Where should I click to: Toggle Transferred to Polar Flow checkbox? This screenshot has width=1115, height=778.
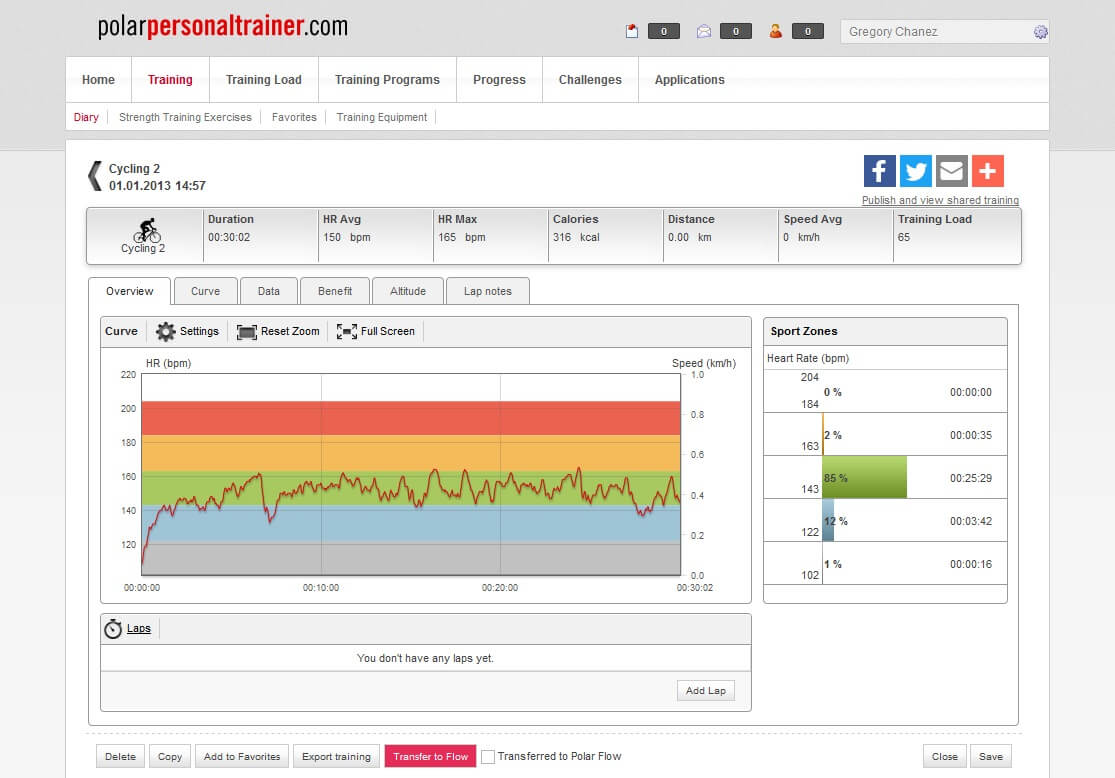point(488,757)
